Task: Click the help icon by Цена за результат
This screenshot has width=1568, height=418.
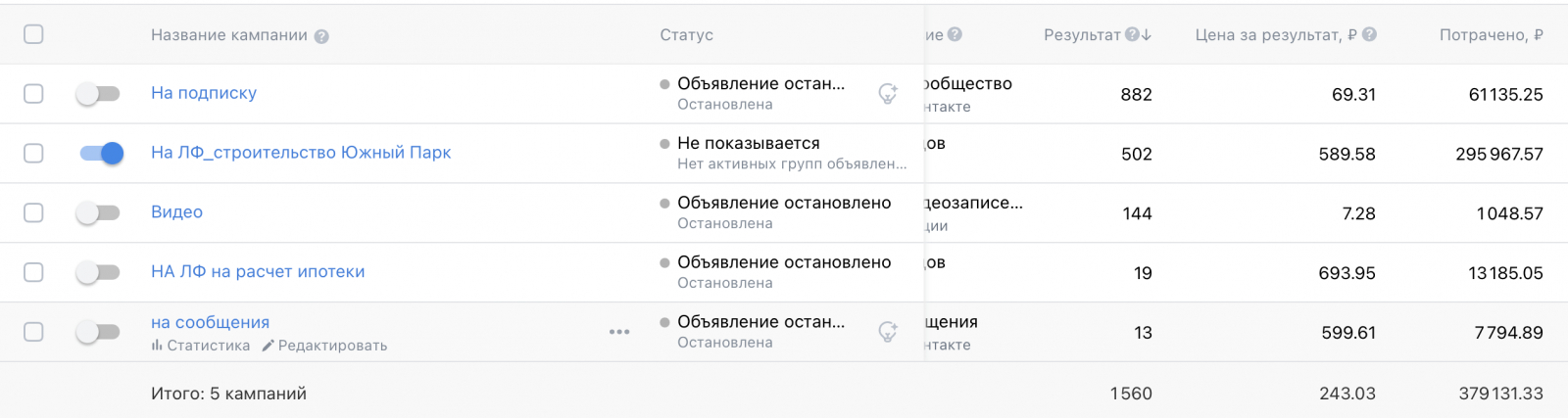Action: 1369,34
